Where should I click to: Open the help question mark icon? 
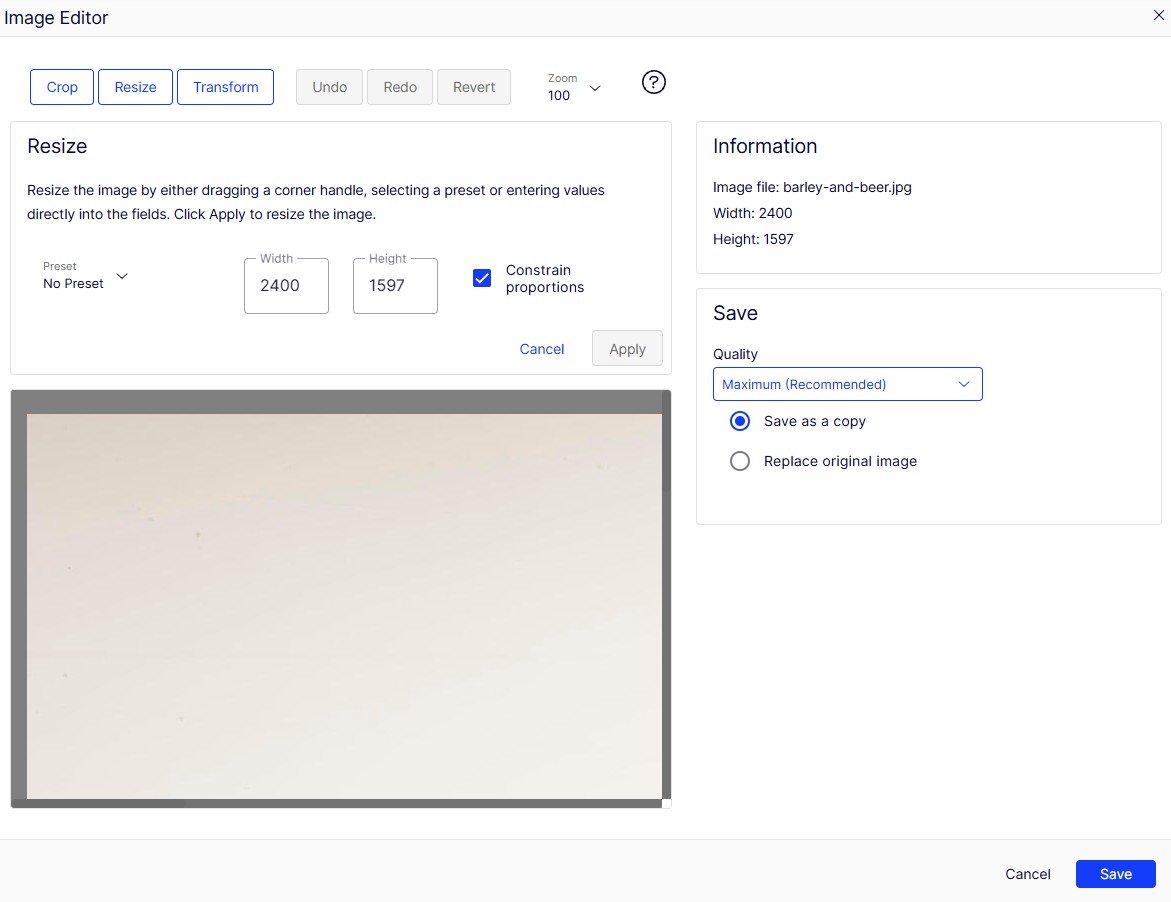point(653,83)
